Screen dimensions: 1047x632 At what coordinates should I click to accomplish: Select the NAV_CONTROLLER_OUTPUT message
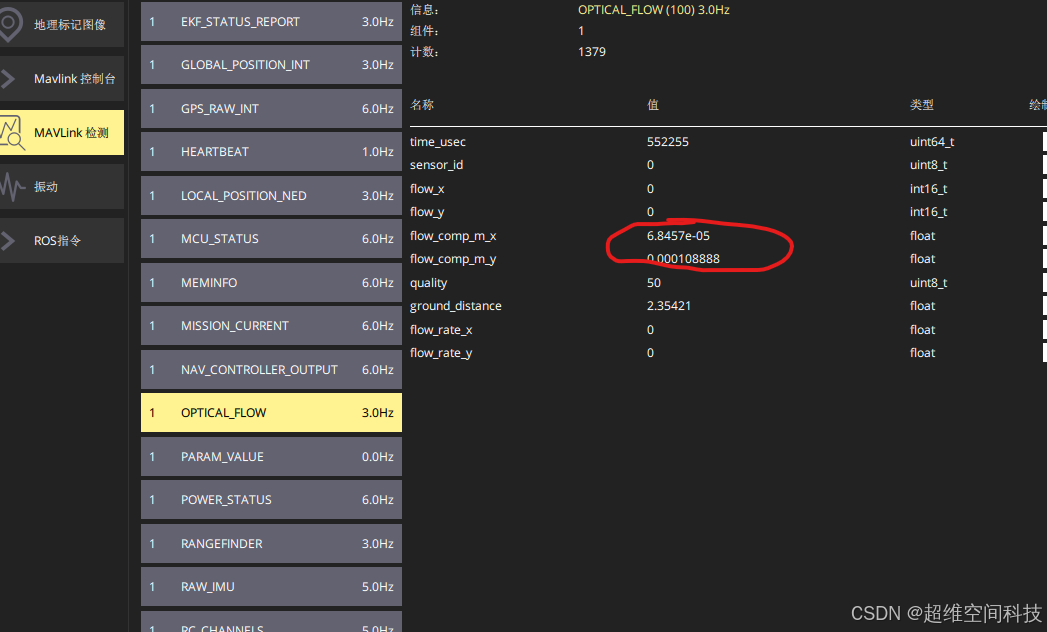point(271,369)
